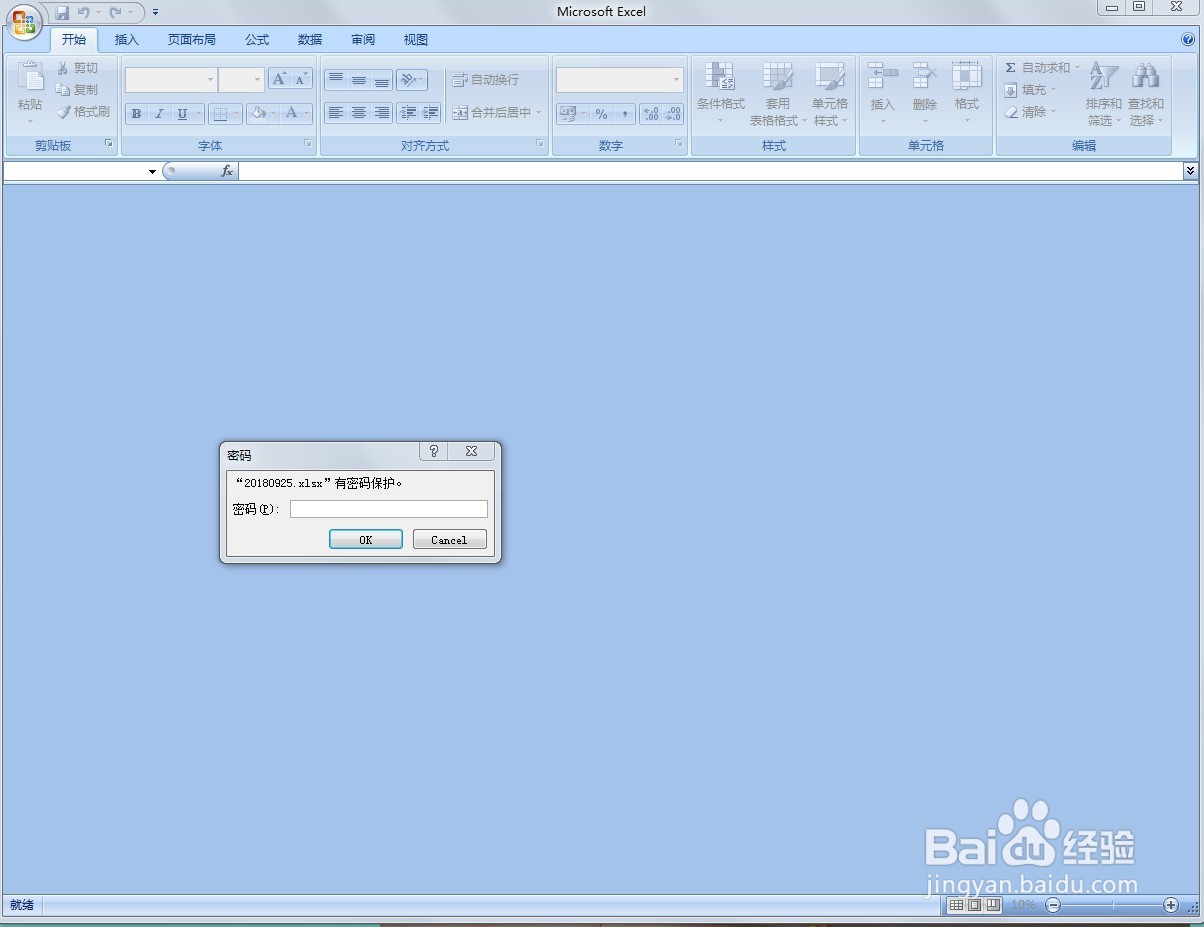Click the comma style icon

624,114
